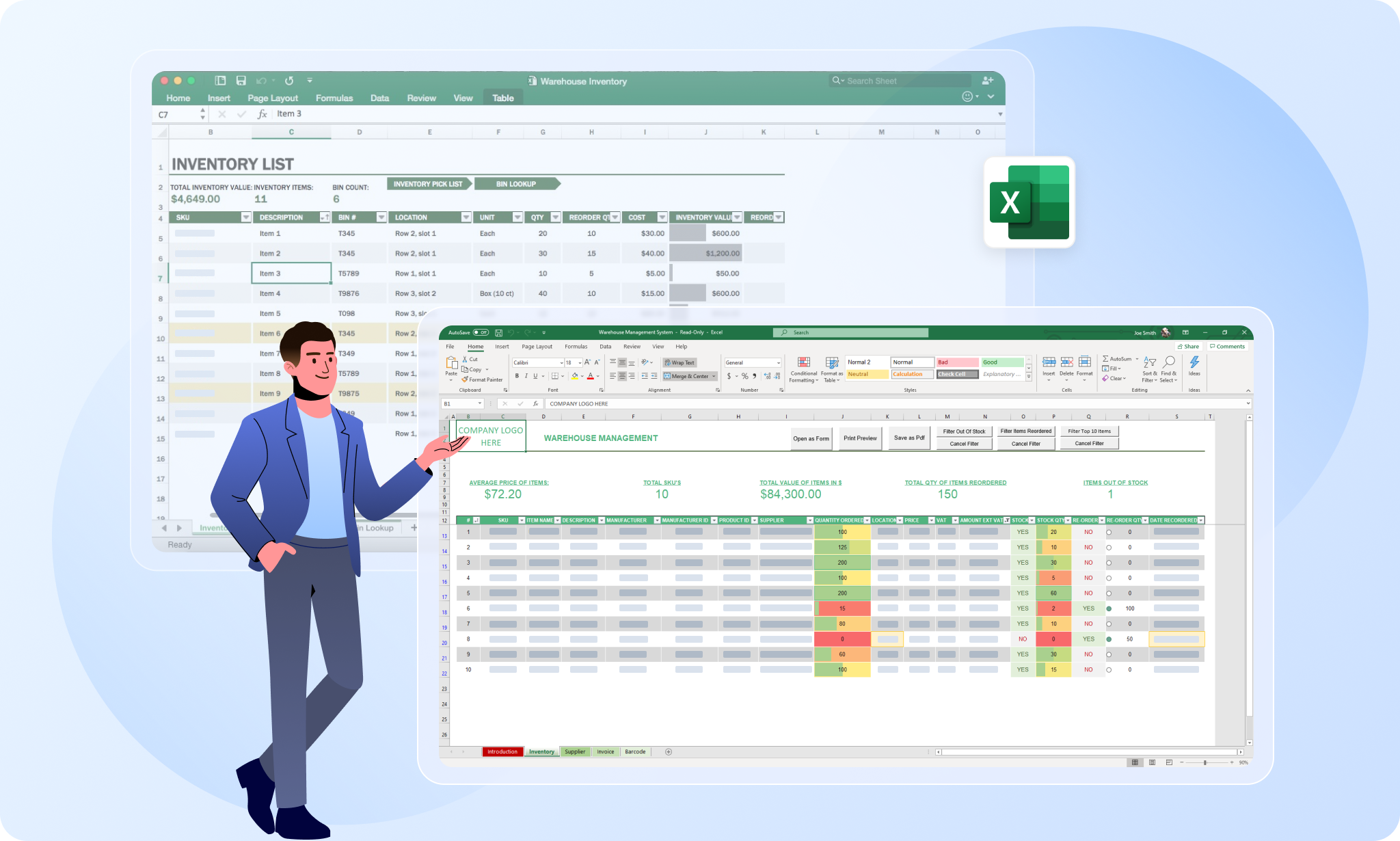
Task: Click the Accounting dollar format icon
Action: pos(729,376)
